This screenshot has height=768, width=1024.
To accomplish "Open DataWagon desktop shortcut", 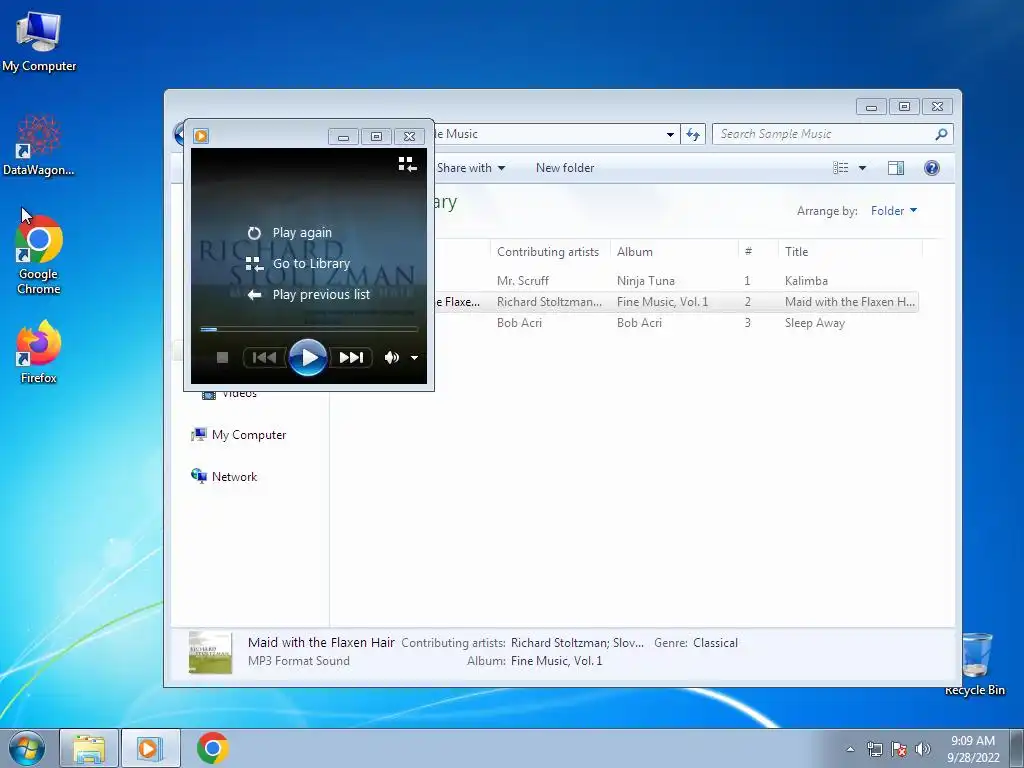I will 39,144.
